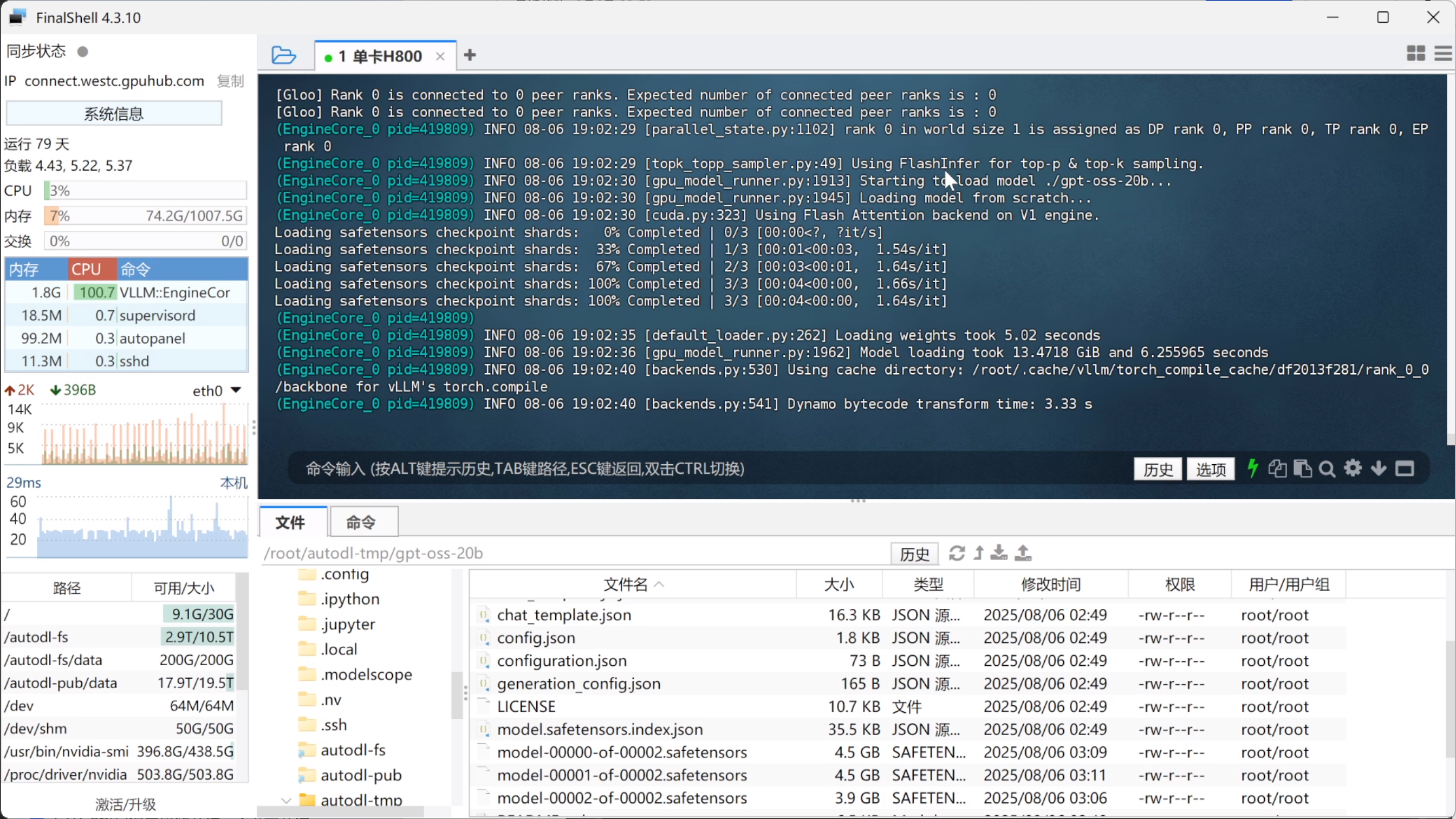1456x819 pixels.
Task: Upload a file to server icon
Action: tap(1023, 553)
